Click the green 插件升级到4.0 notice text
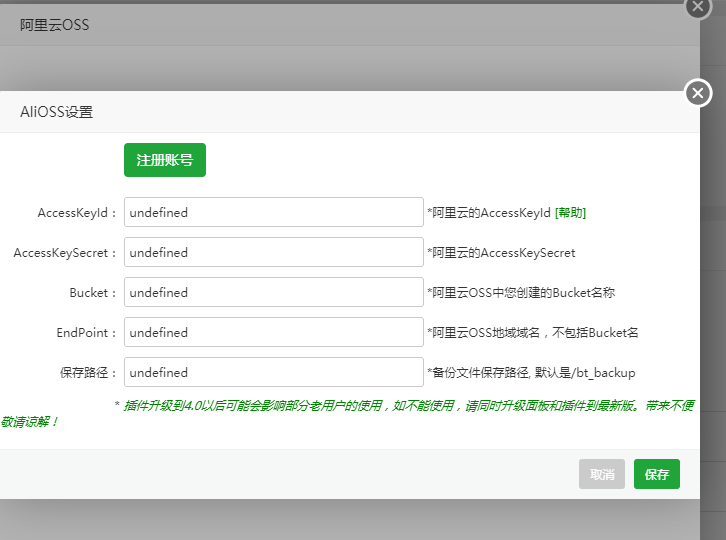726x540 pixels. [x=347, y=414]
